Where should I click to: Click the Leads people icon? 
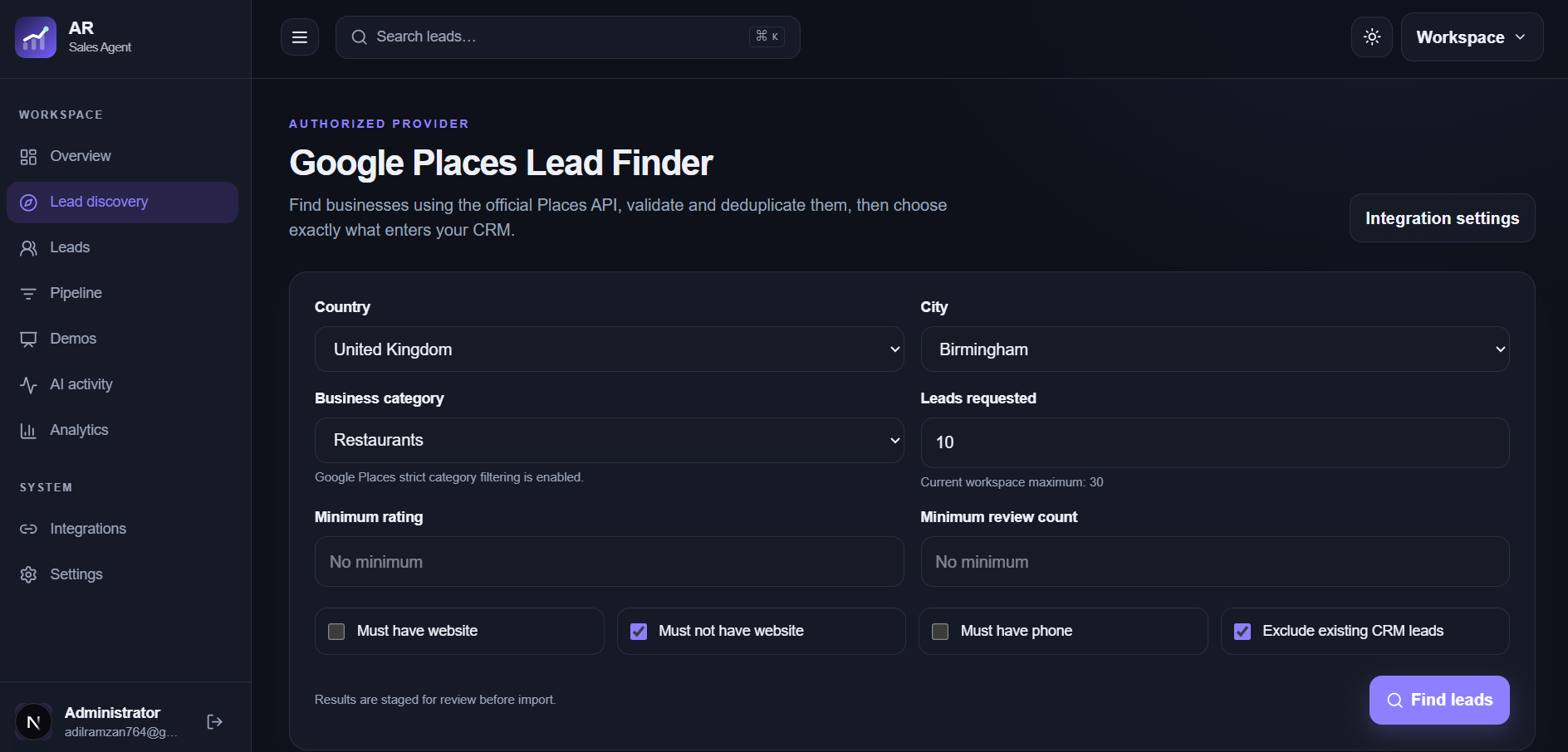point(28,248)
